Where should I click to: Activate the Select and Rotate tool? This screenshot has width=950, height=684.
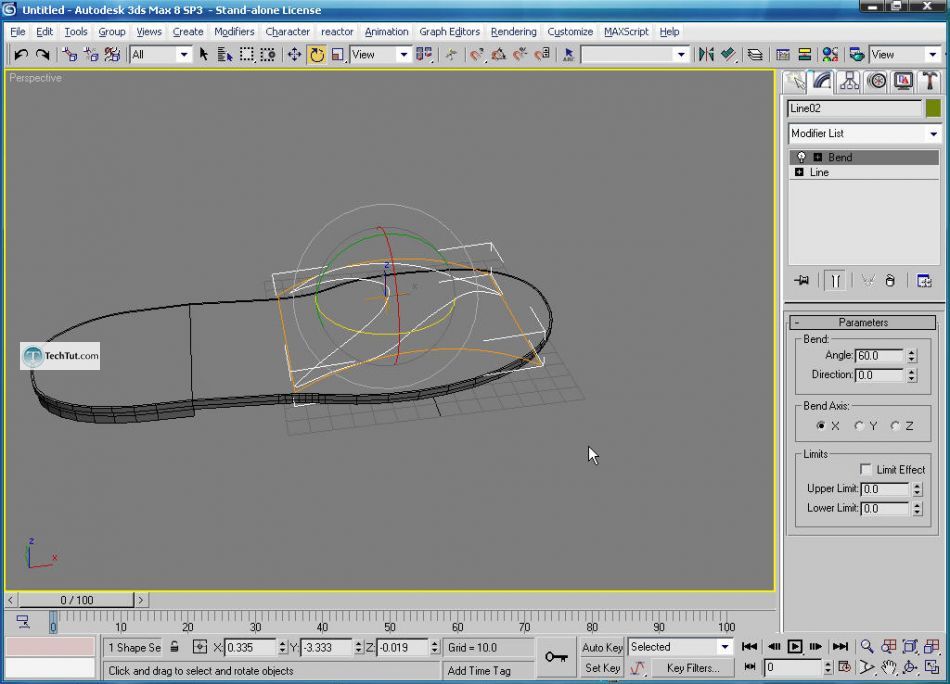pos(316,55)
